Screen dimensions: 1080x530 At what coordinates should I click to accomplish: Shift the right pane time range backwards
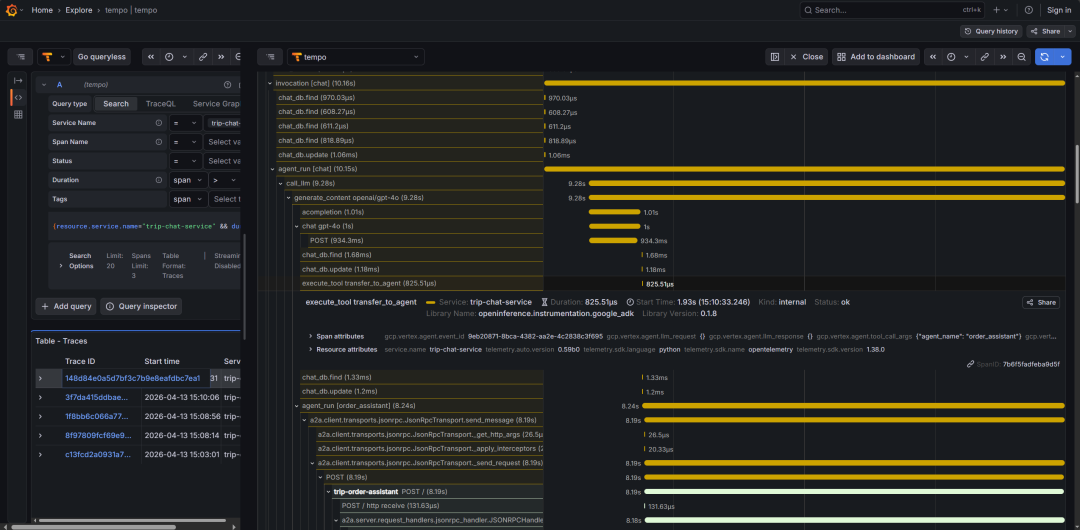[x=933, y=57]
